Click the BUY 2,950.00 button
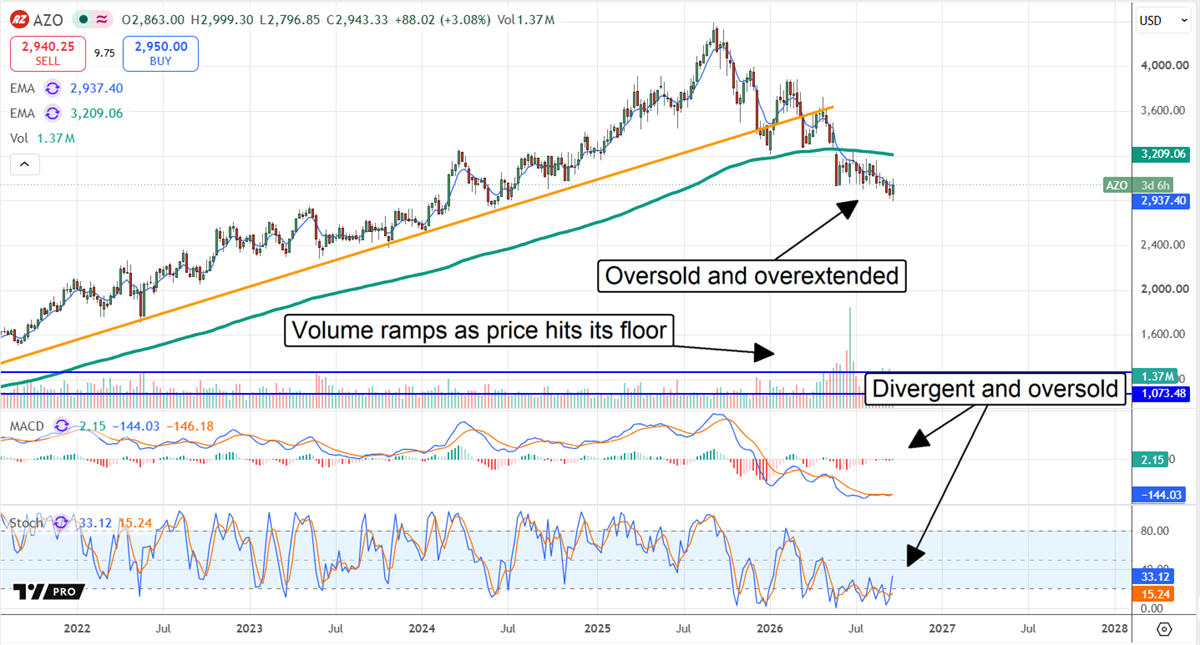Screen dimensions: 1200x645 161,53
